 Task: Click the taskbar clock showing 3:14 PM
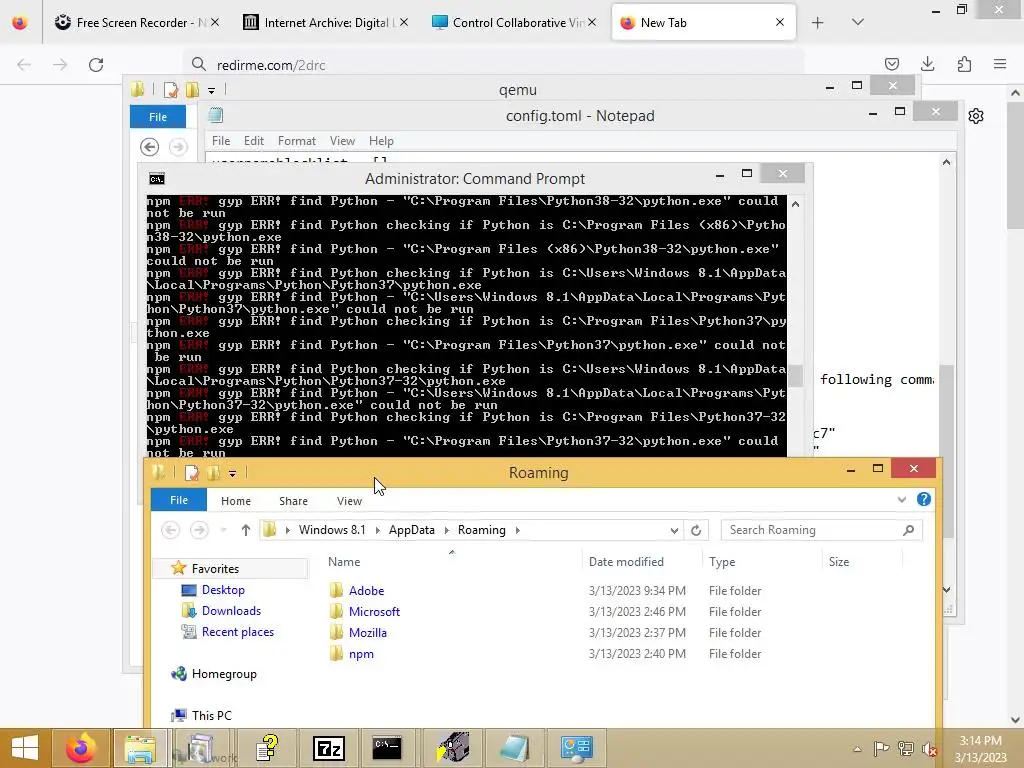[x=980, y=749]
